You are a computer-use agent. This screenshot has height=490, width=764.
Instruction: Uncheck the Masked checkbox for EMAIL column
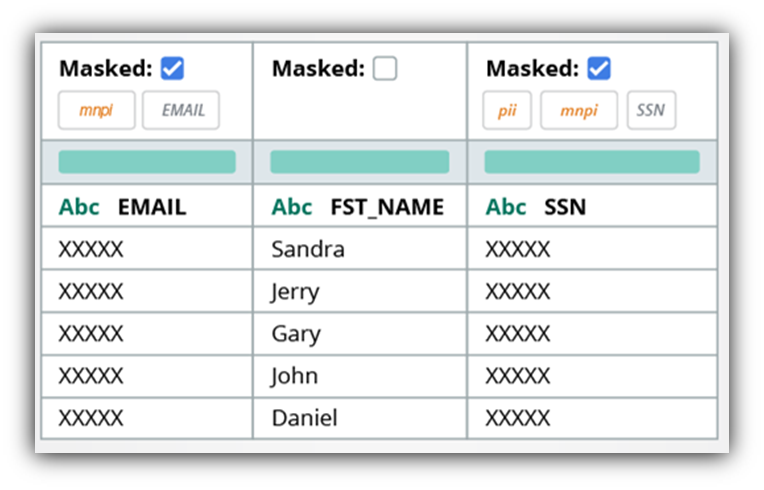coord(172,69)
